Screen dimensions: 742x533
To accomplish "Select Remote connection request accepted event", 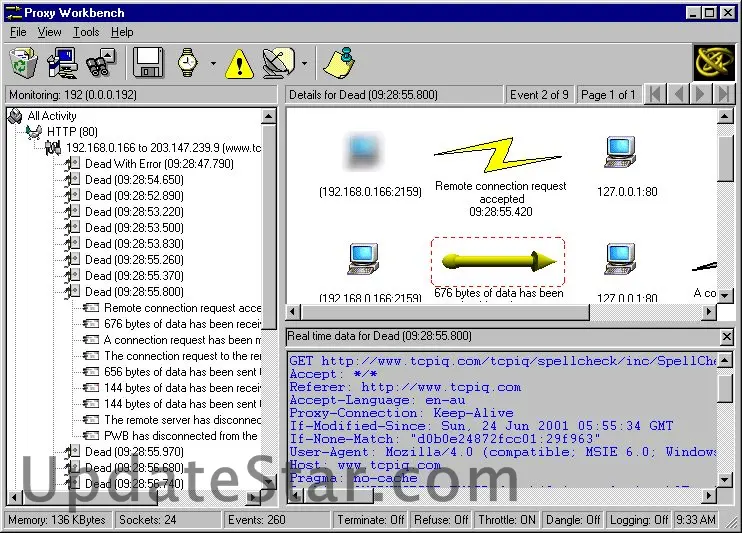I will coord(183,308).
